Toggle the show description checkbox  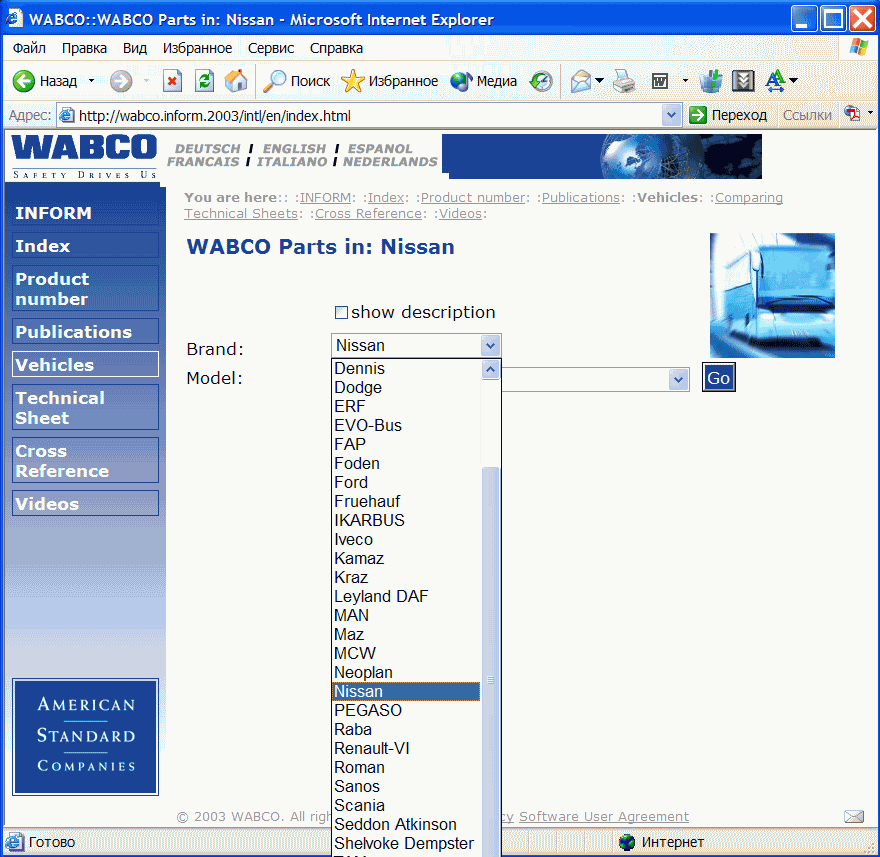pos(341,313)
